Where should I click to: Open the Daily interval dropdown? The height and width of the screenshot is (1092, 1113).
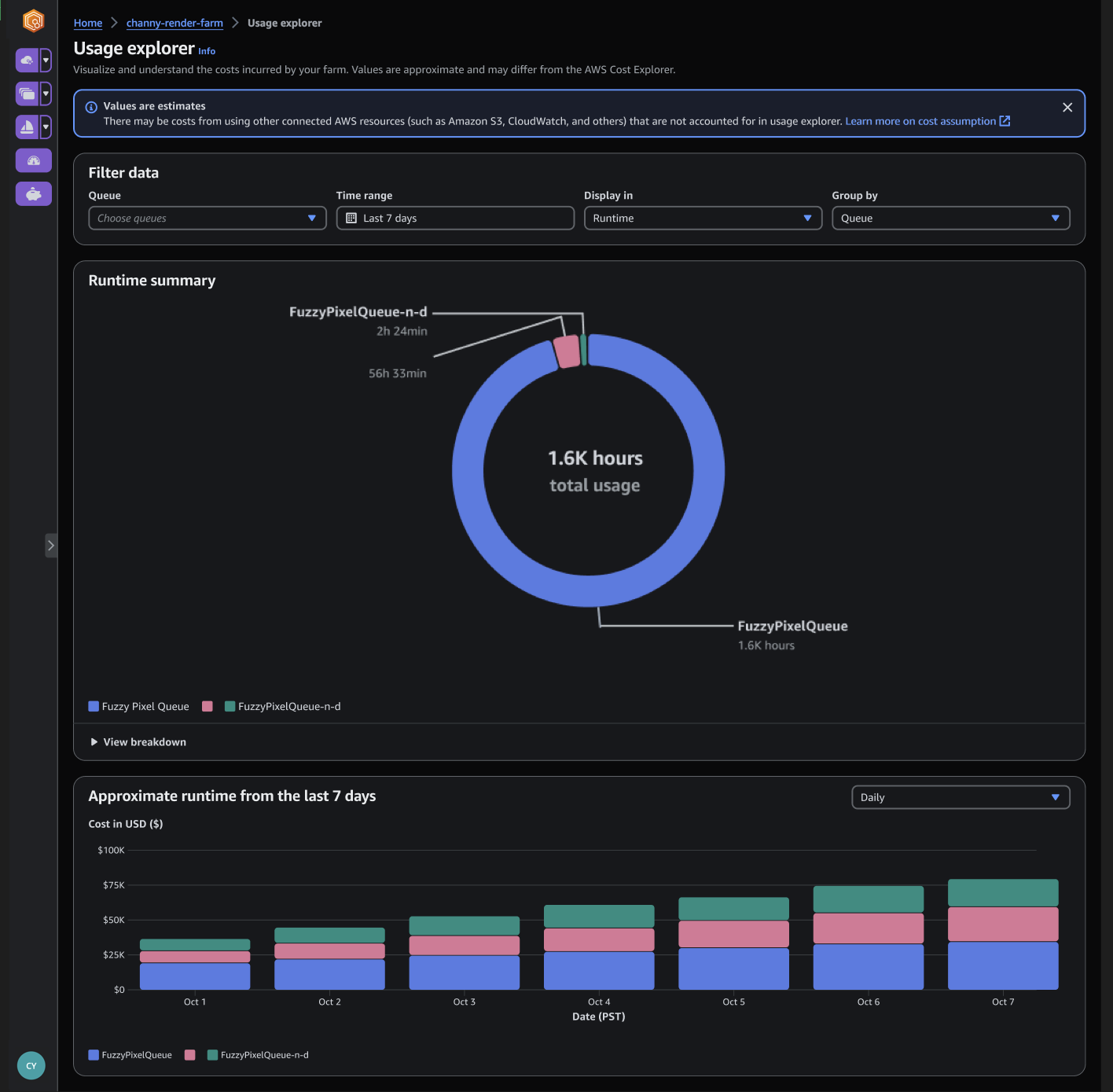(x=961, y=797)
